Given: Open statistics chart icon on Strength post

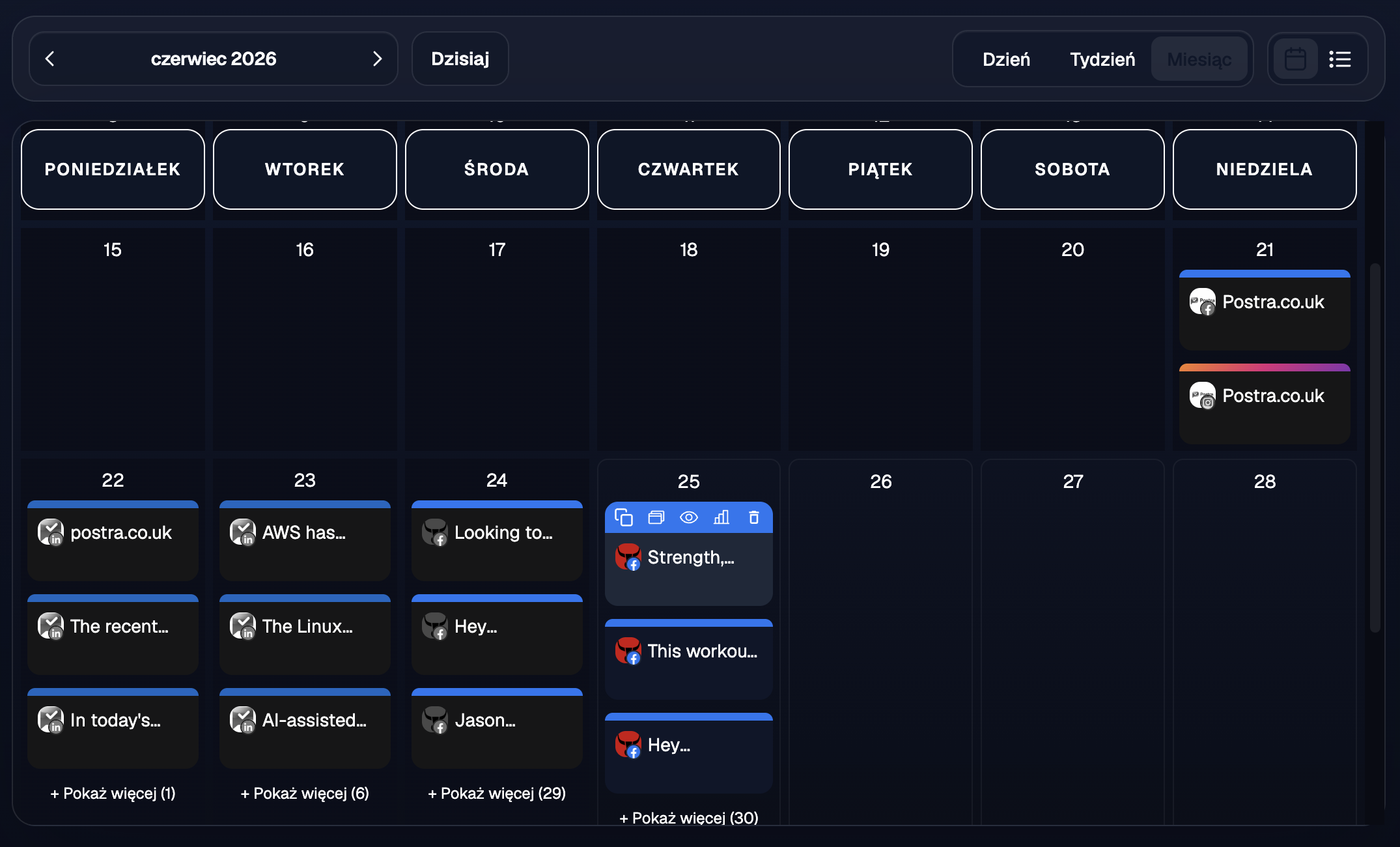Looking at the screenshot, I should pyautogui.click(x=721, y=517).
